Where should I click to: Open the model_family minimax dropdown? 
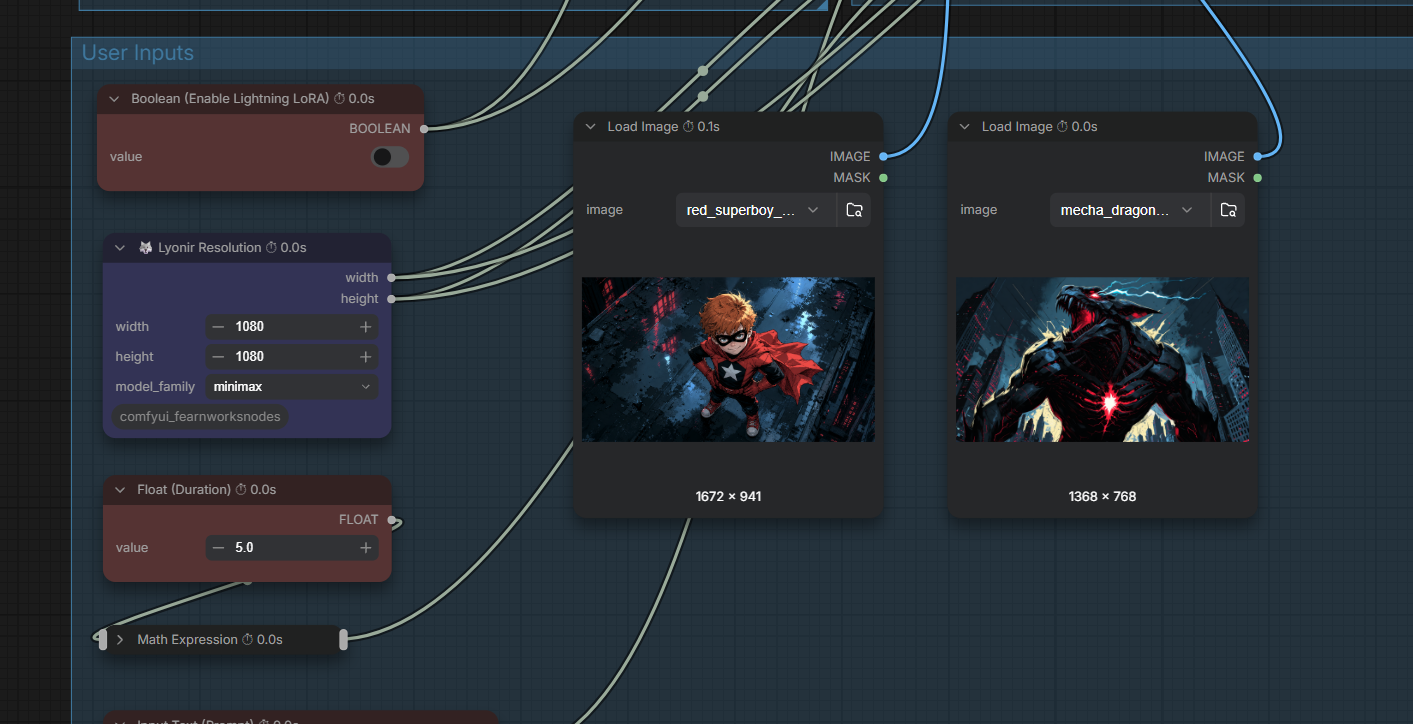(x=292, y=386)
